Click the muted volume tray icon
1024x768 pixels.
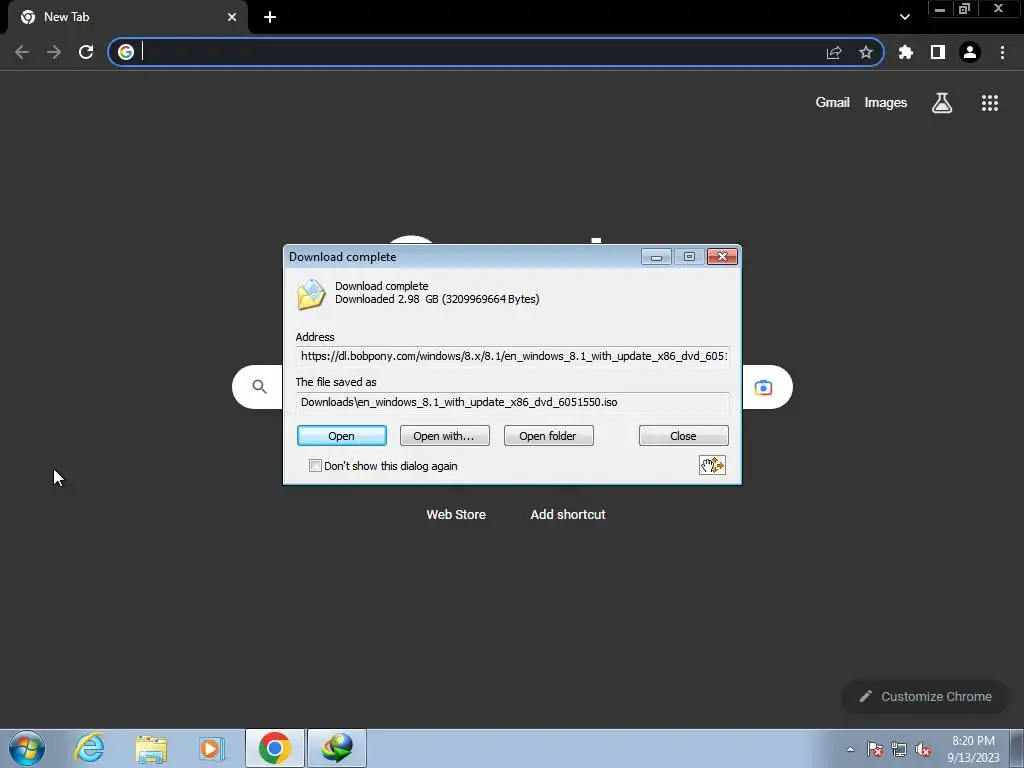pyautogui.click(x=923, y=749)
